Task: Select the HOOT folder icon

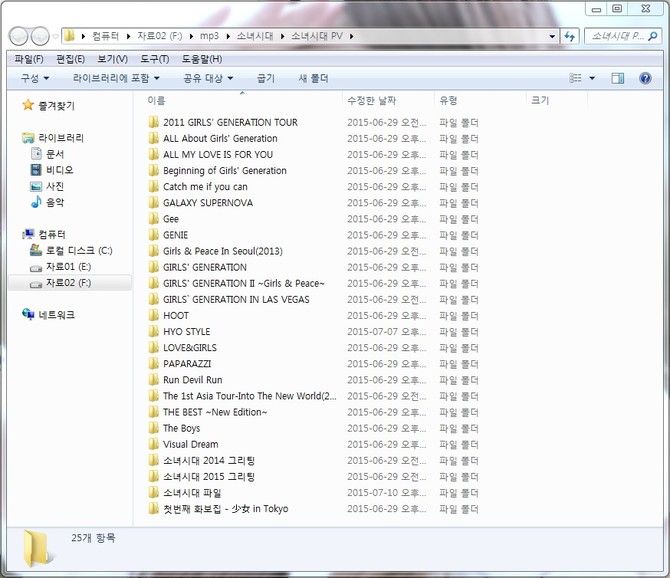Action: (153, 315)
